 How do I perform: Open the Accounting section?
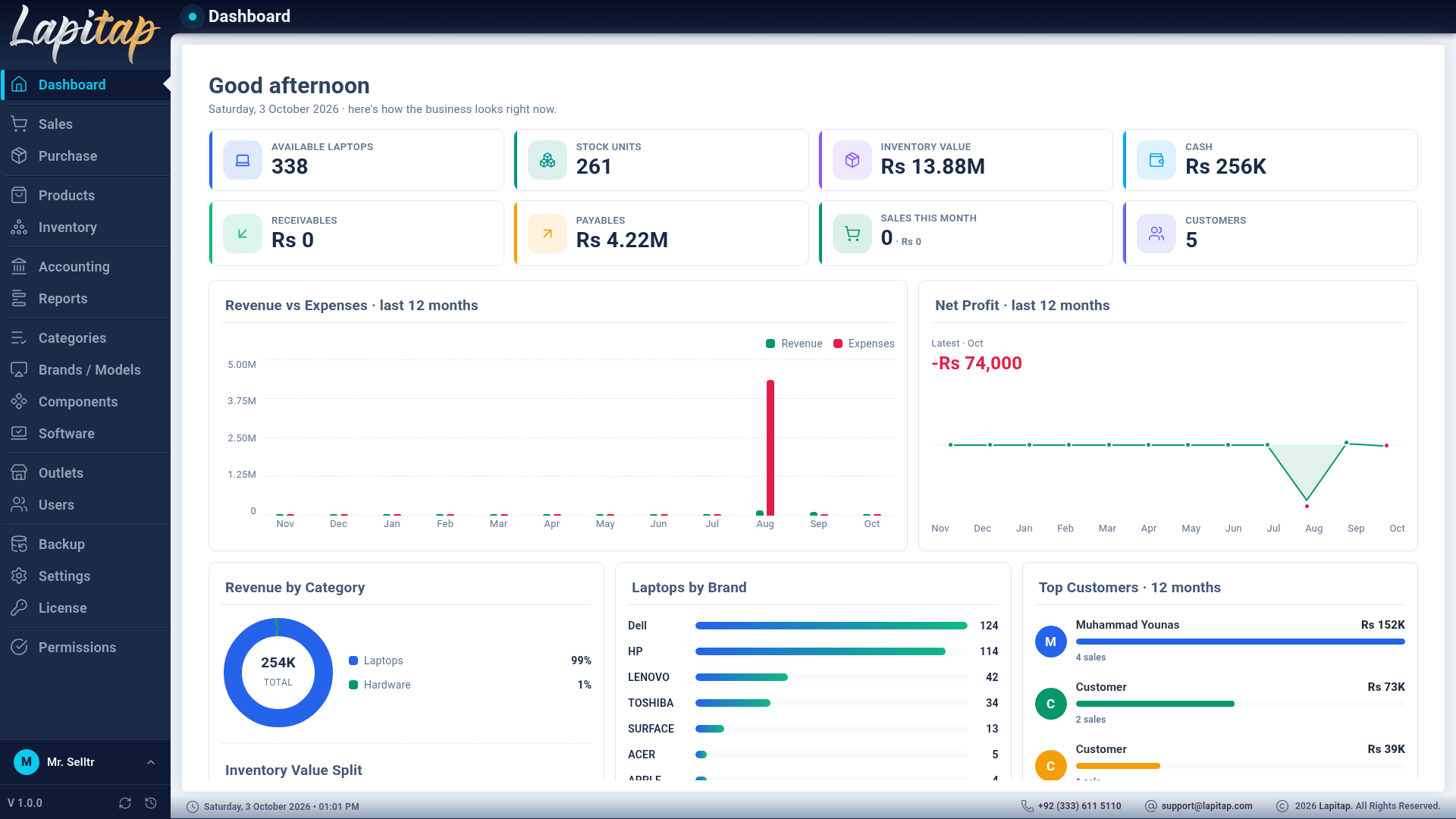coord(85,266)
